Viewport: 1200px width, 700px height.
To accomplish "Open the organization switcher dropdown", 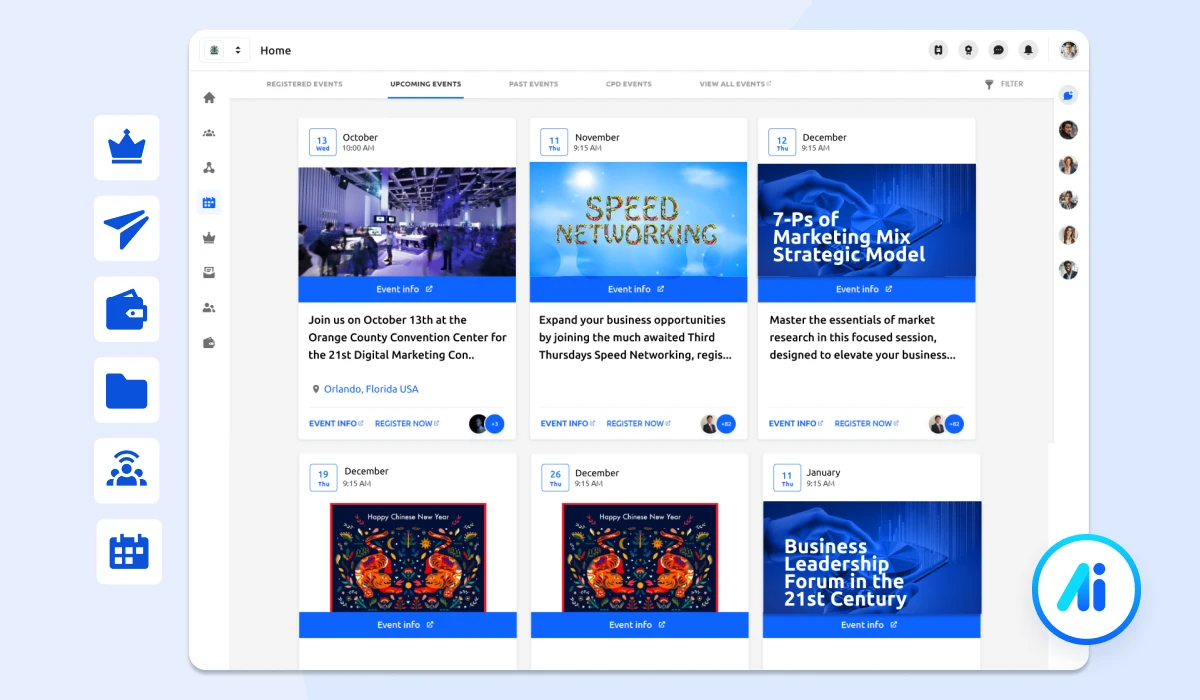I will coord(225,50).
